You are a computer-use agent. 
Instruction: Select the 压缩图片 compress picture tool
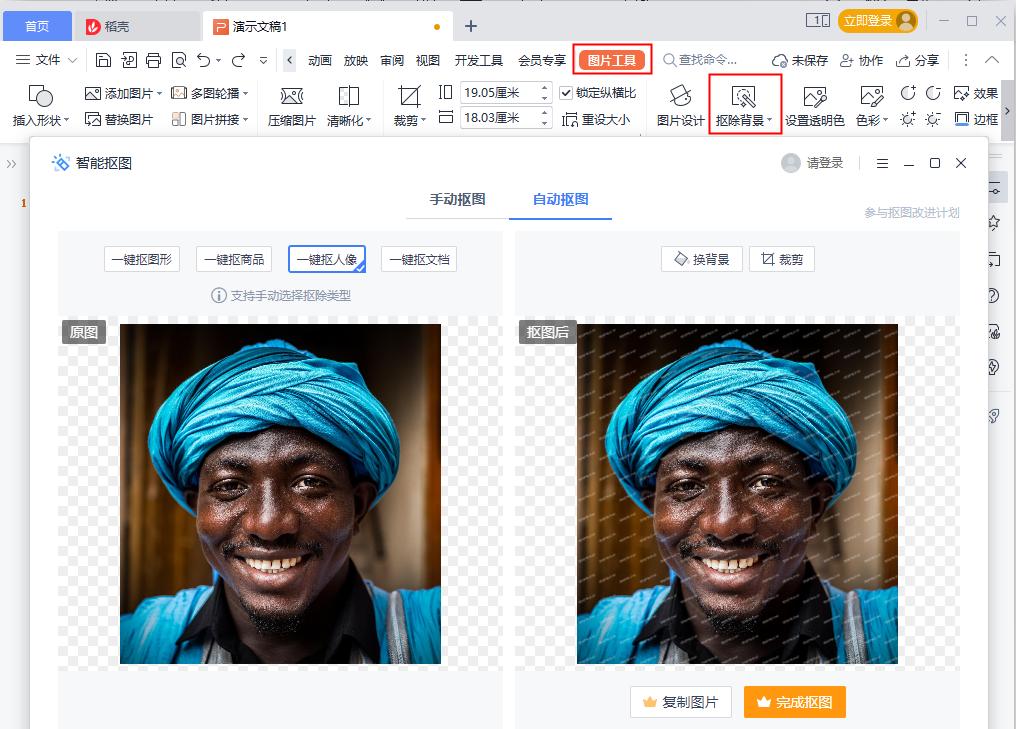(291, 104)
